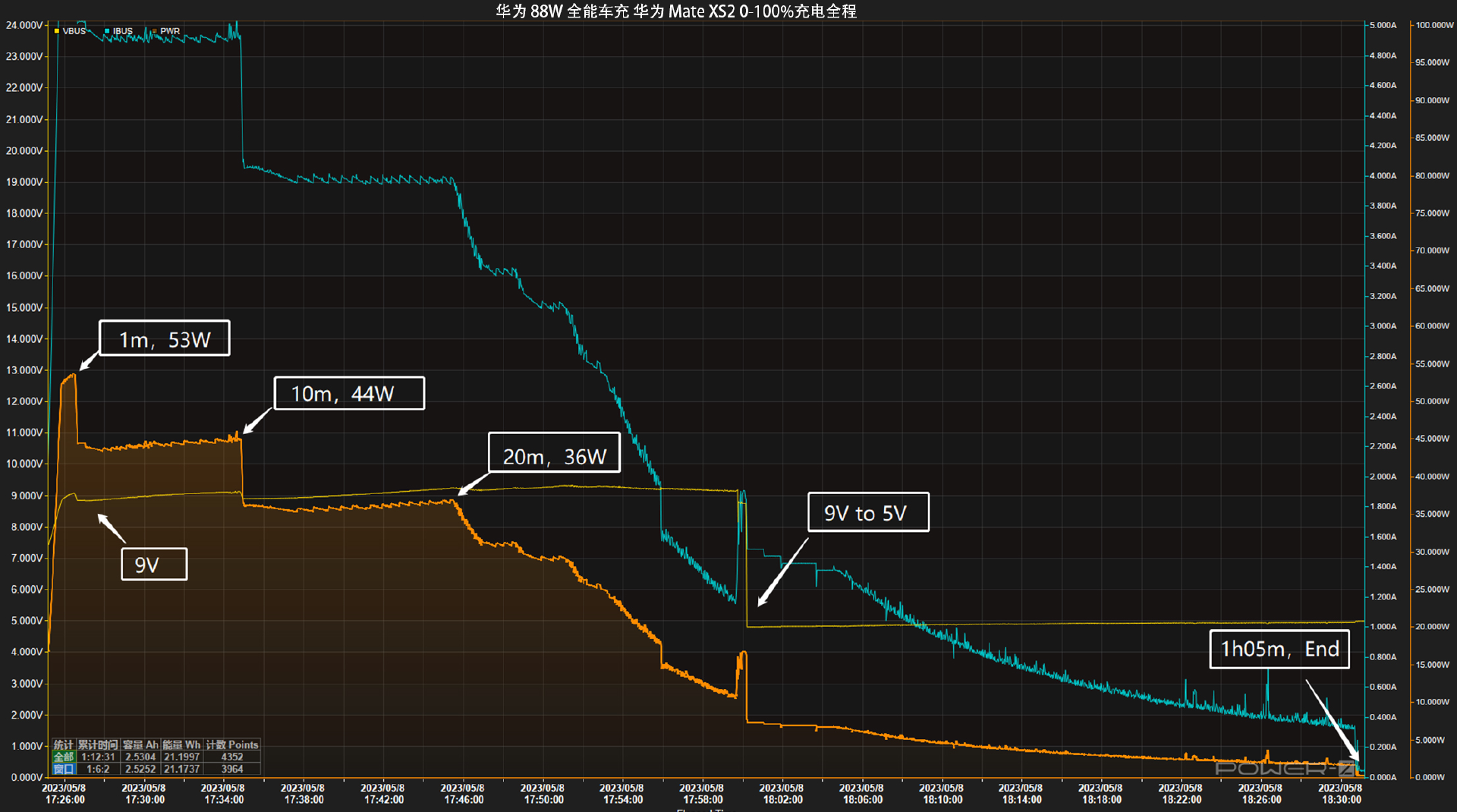Select the 全部 row header in statistics table
This screenshot has height=812, width=1457.
(x=64, y=757)
